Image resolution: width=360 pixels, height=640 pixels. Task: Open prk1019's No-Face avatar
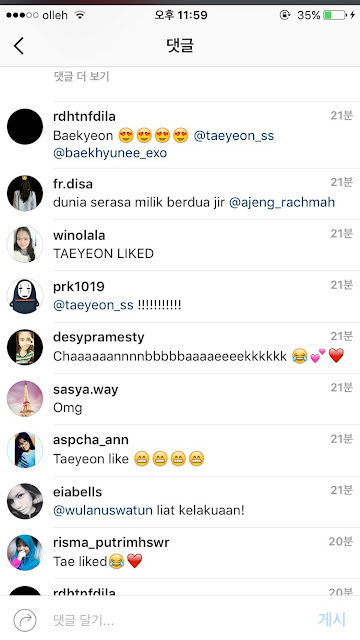point(25,296)
